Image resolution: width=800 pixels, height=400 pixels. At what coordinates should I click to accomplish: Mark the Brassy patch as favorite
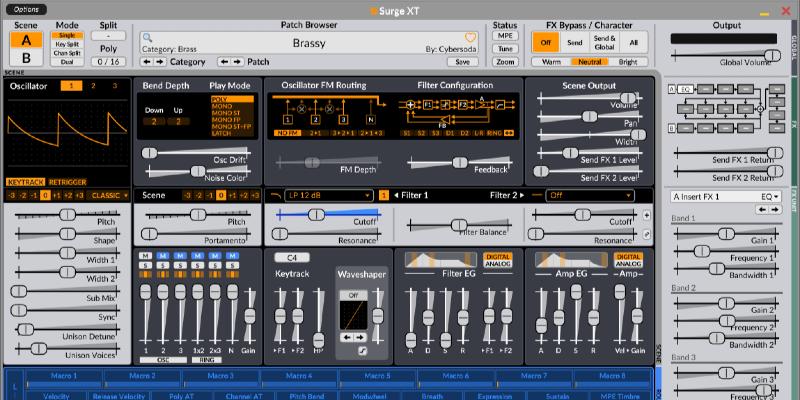470,37
